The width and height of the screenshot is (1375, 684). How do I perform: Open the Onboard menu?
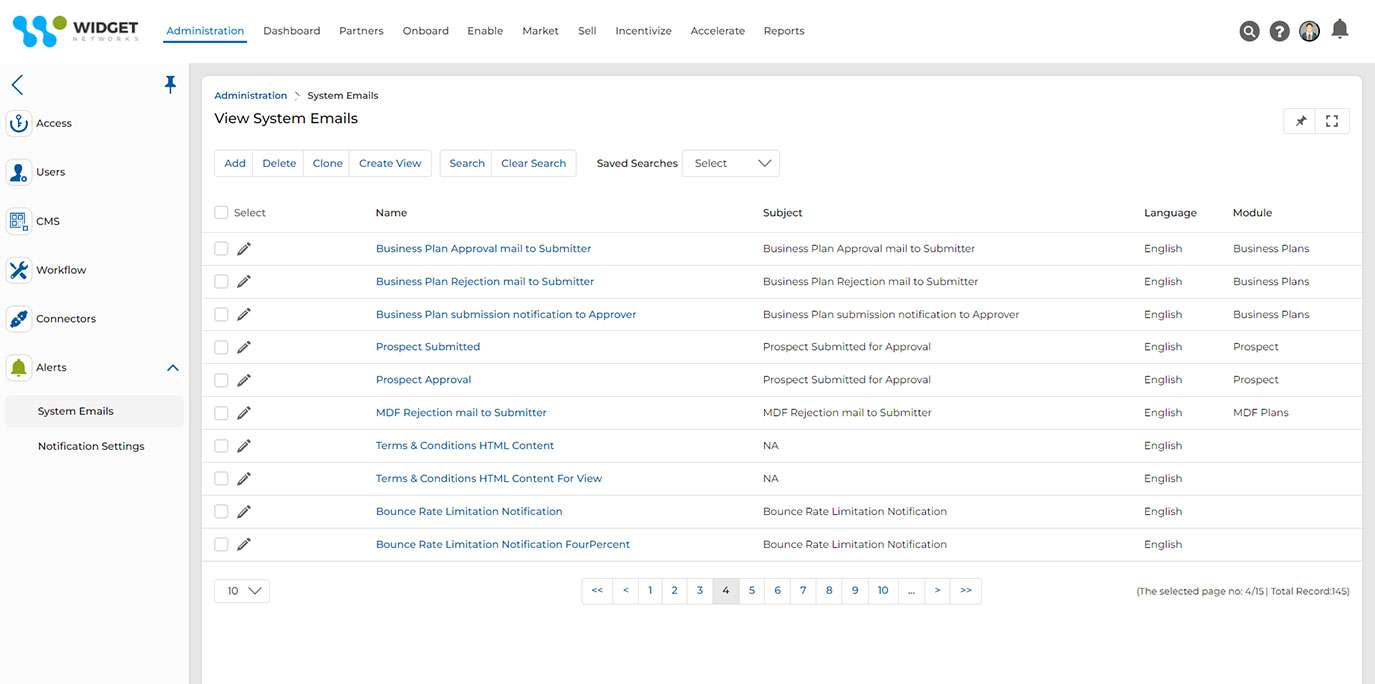(426, 31)
